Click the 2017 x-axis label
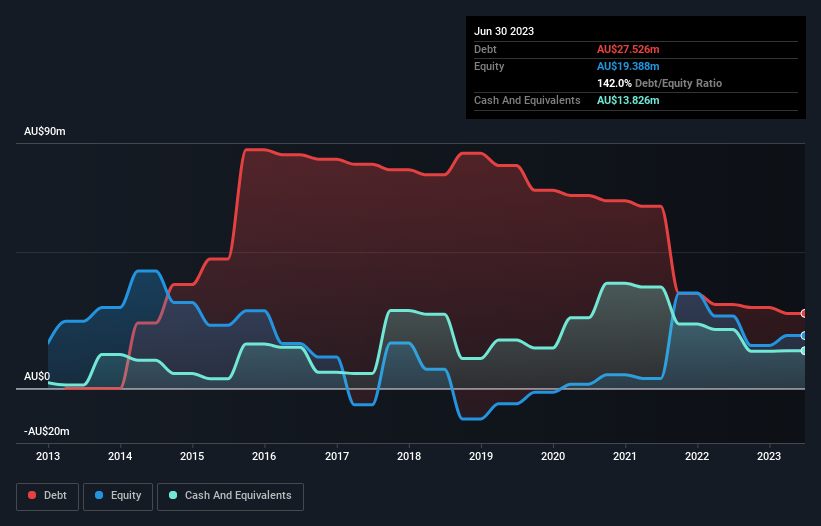Image resolution: width=821 pixels, height=526 pixels. pos(337,456)
